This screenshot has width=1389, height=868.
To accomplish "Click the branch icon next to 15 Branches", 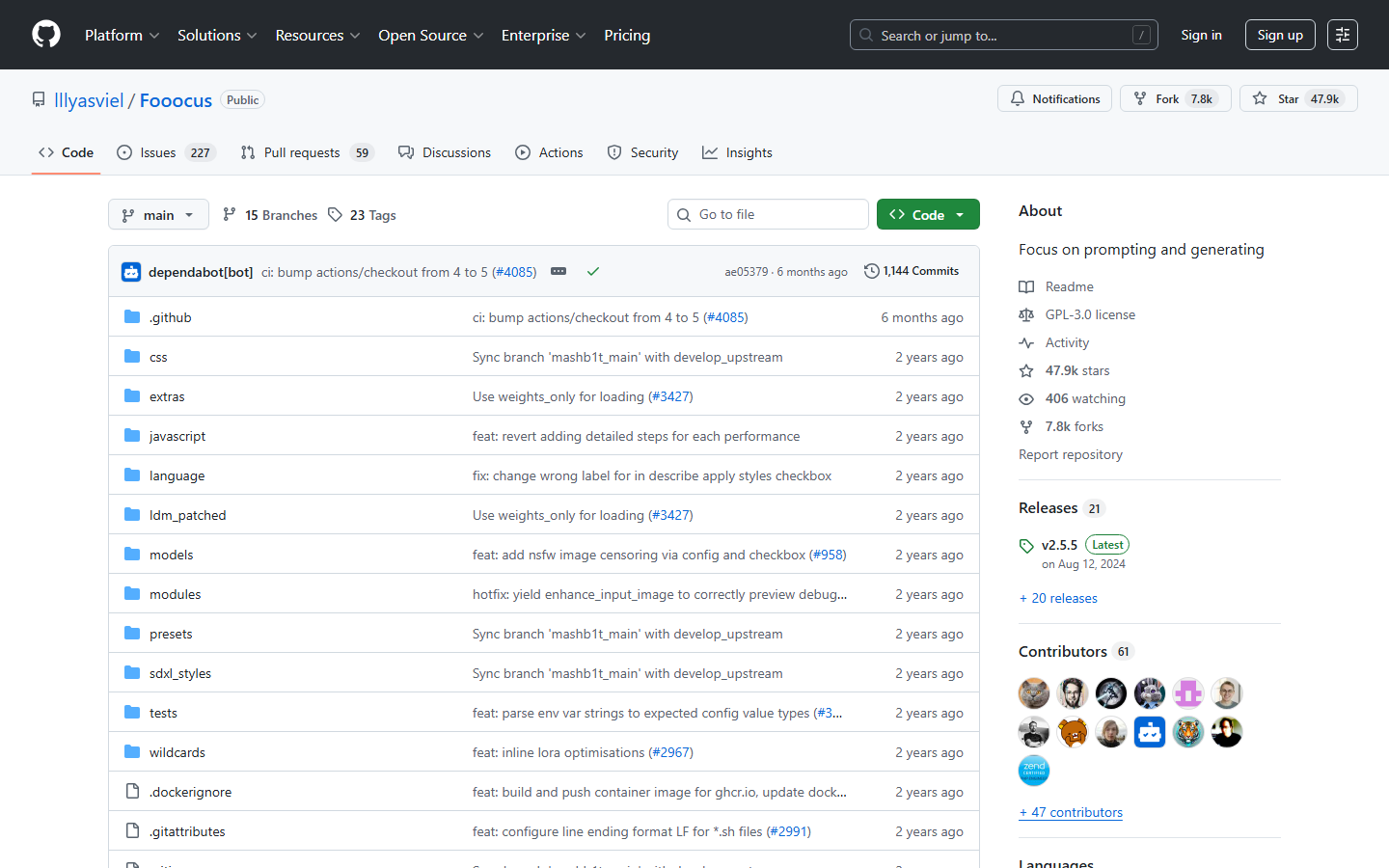I will coord(230,214).
